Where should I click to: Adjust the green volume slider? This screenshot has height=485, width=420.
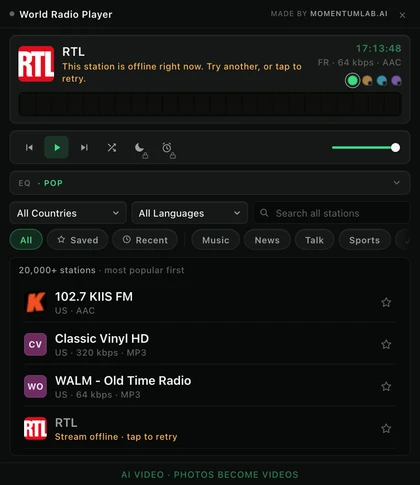[366, 148]
